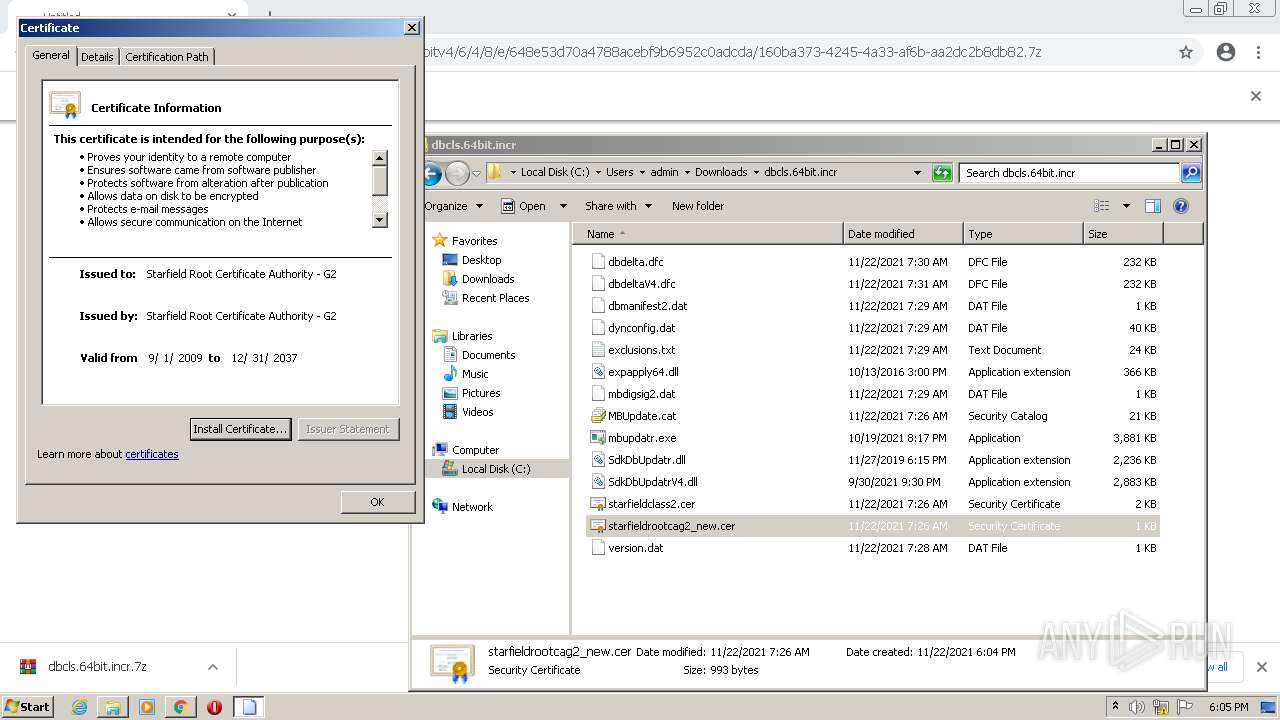The height and width of the screenshot is (720, 1280).
Task: Open the dbcls.64bit.incr.7z download item
Action: coord(98,667)
